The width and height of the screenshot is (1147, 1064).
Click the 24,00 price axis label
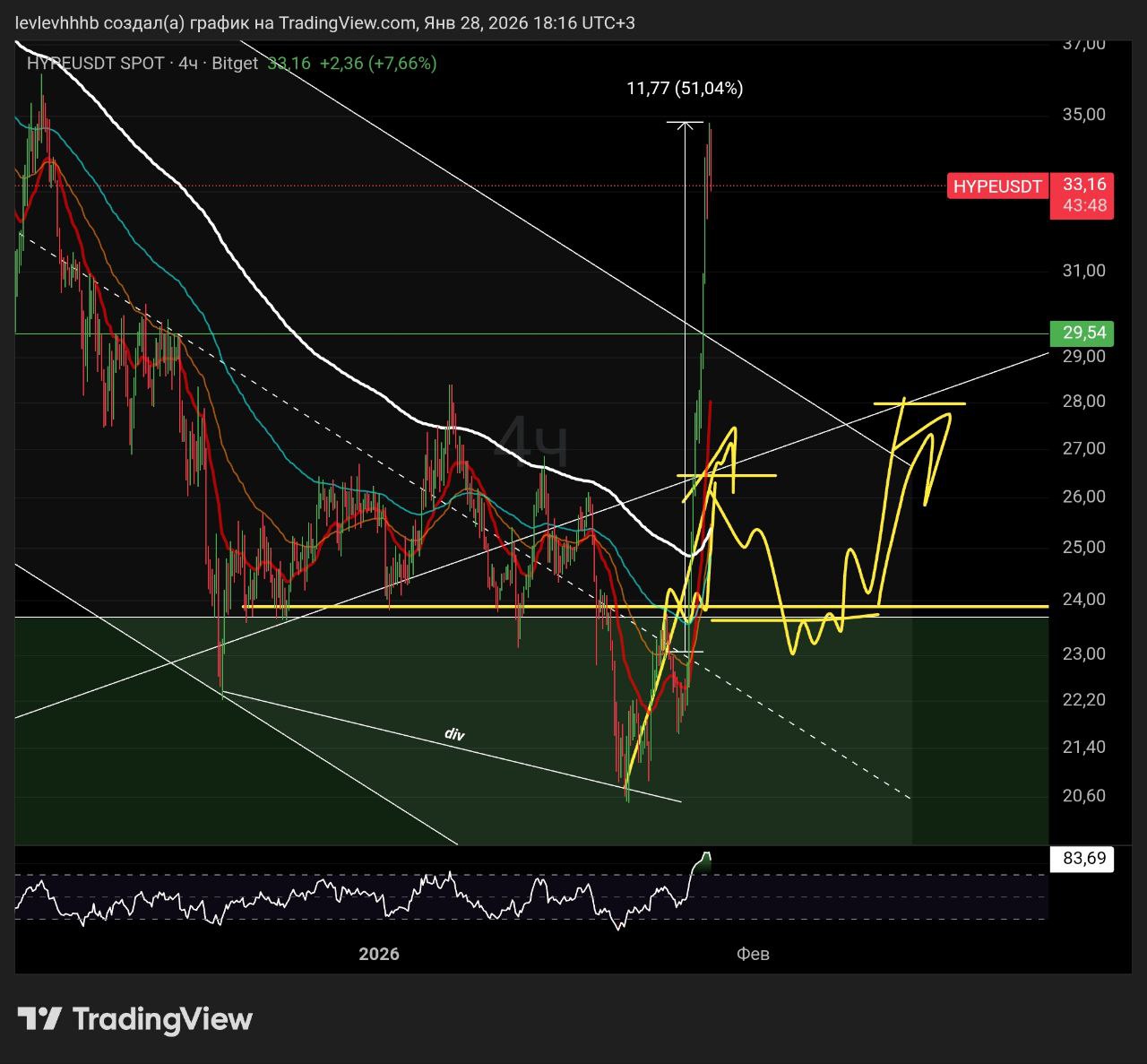pos(1083,600)
